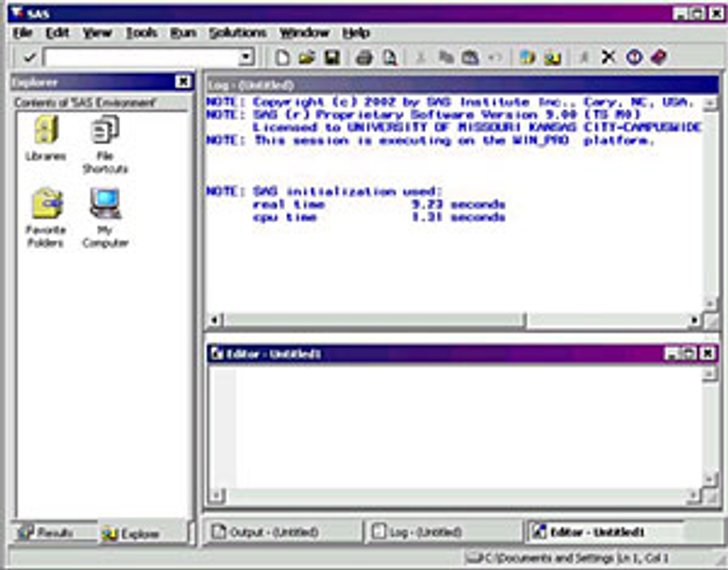
Task: Open the Help menu
Action: tap(356, 33)
